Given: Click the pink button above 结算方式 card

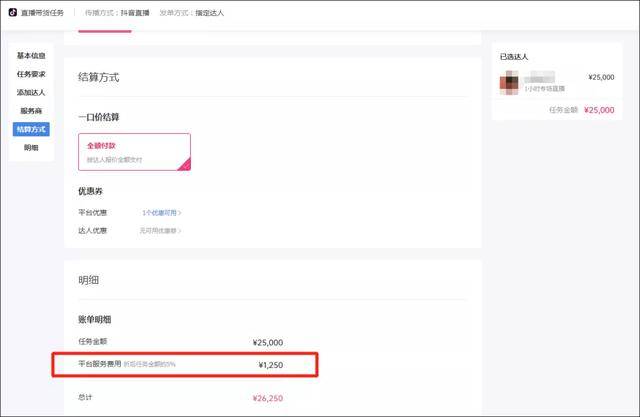Looking at the screenshot, I should pos(104,29).
